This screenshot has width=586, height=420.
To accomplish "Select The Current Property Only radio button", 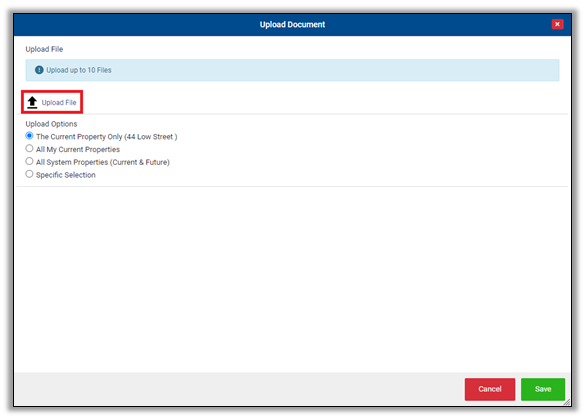I will [x=29, y=135].
